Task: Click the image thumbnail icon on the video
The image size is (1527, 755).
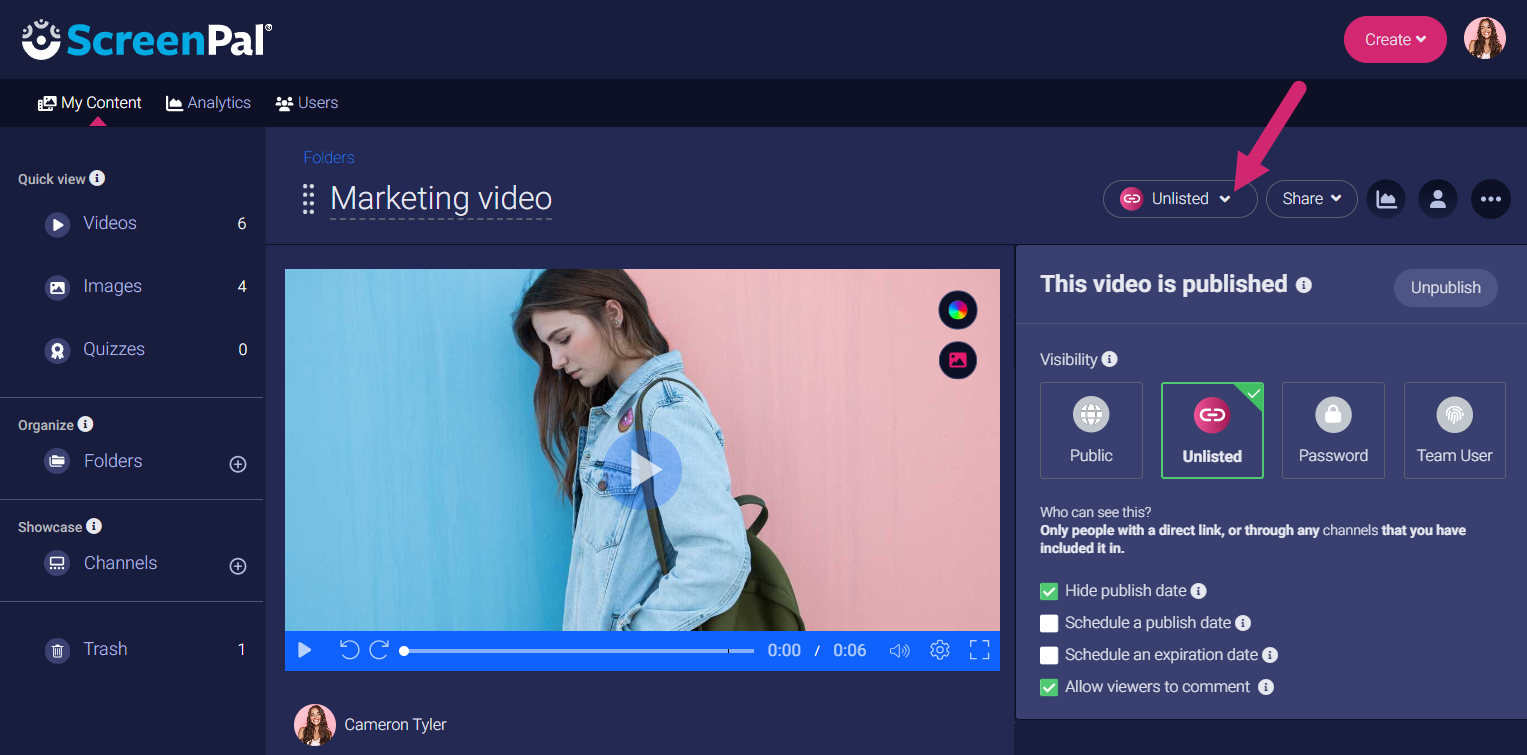Action: (957, 360)
